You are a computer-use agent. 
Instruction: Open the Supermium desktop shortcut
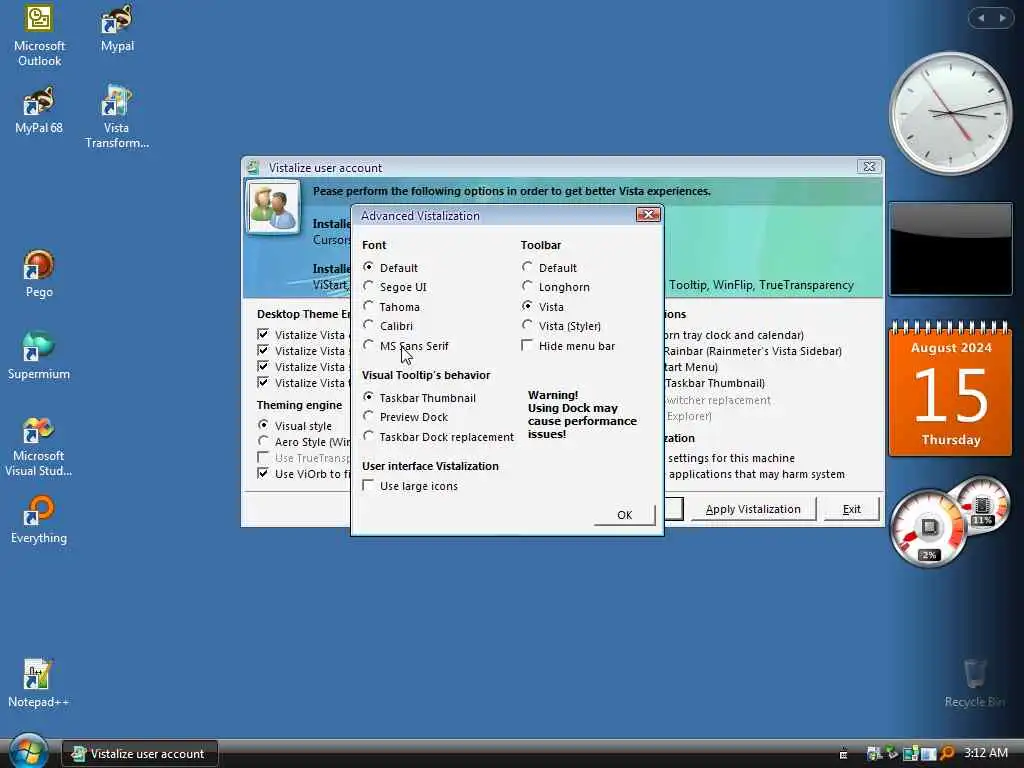coord(39,357)
